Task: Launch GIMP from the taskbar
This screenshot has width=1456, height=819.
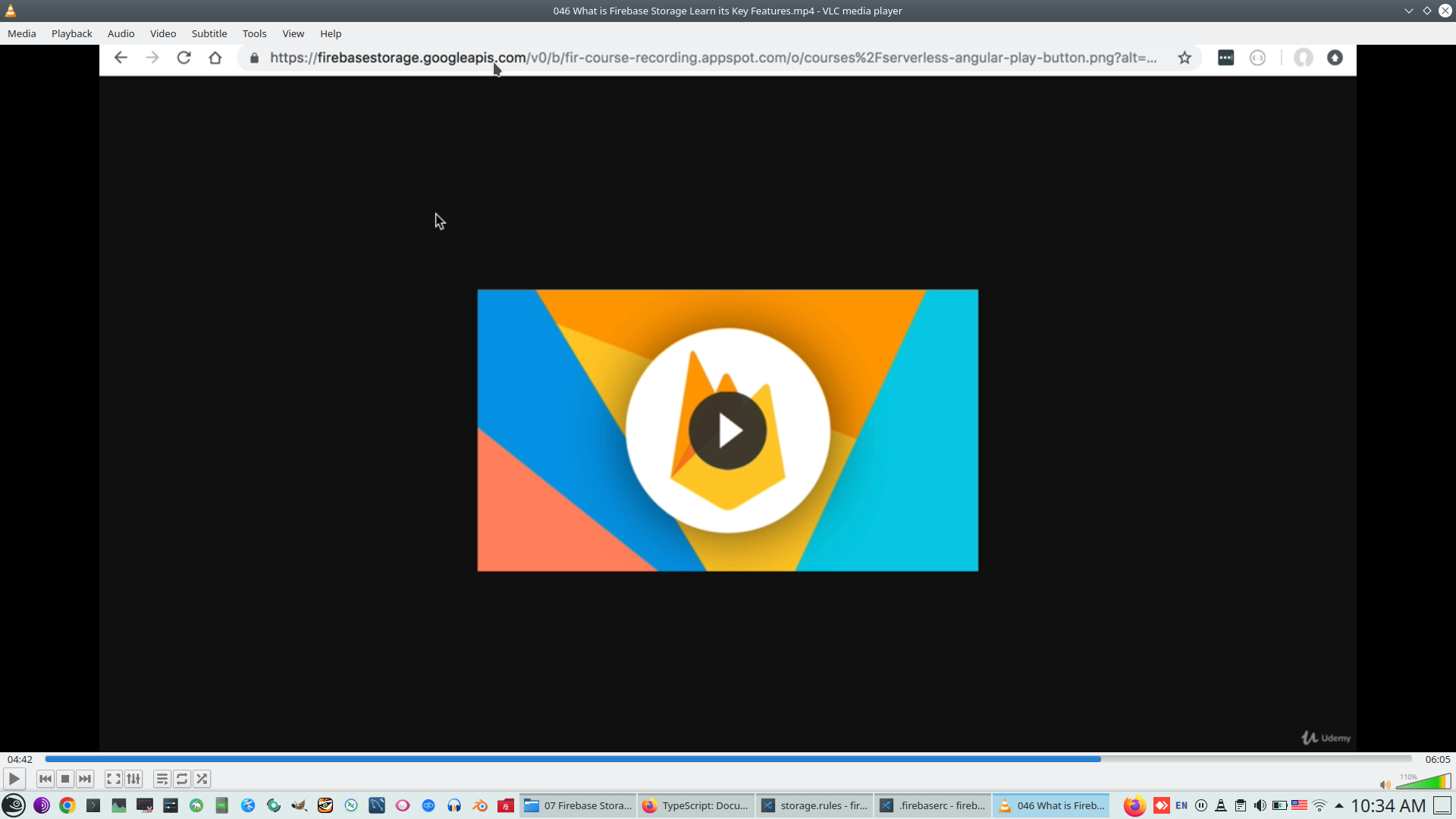Action: click(299, 805)
